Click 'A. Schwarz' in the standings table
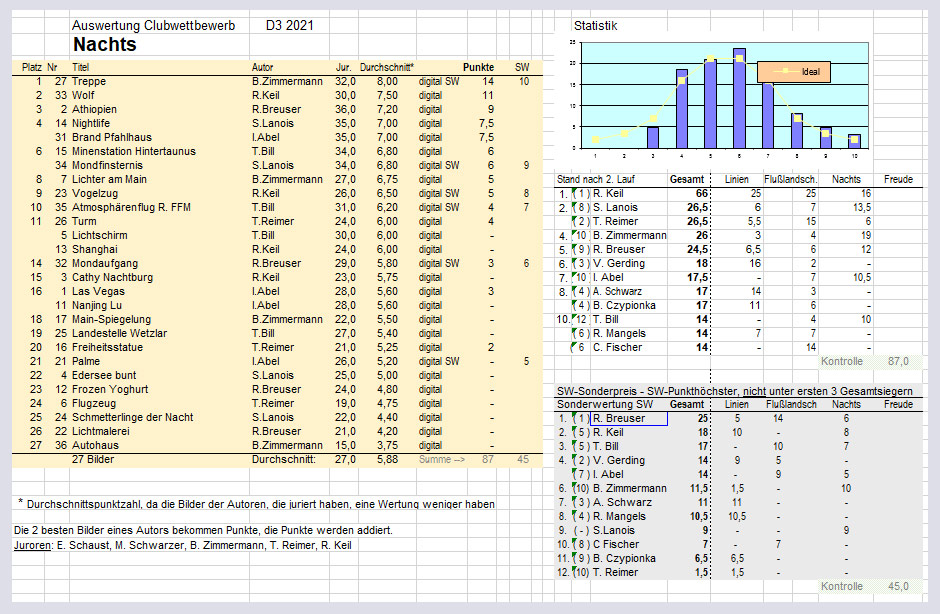940x614 pixels. click(x=617, y=291)
